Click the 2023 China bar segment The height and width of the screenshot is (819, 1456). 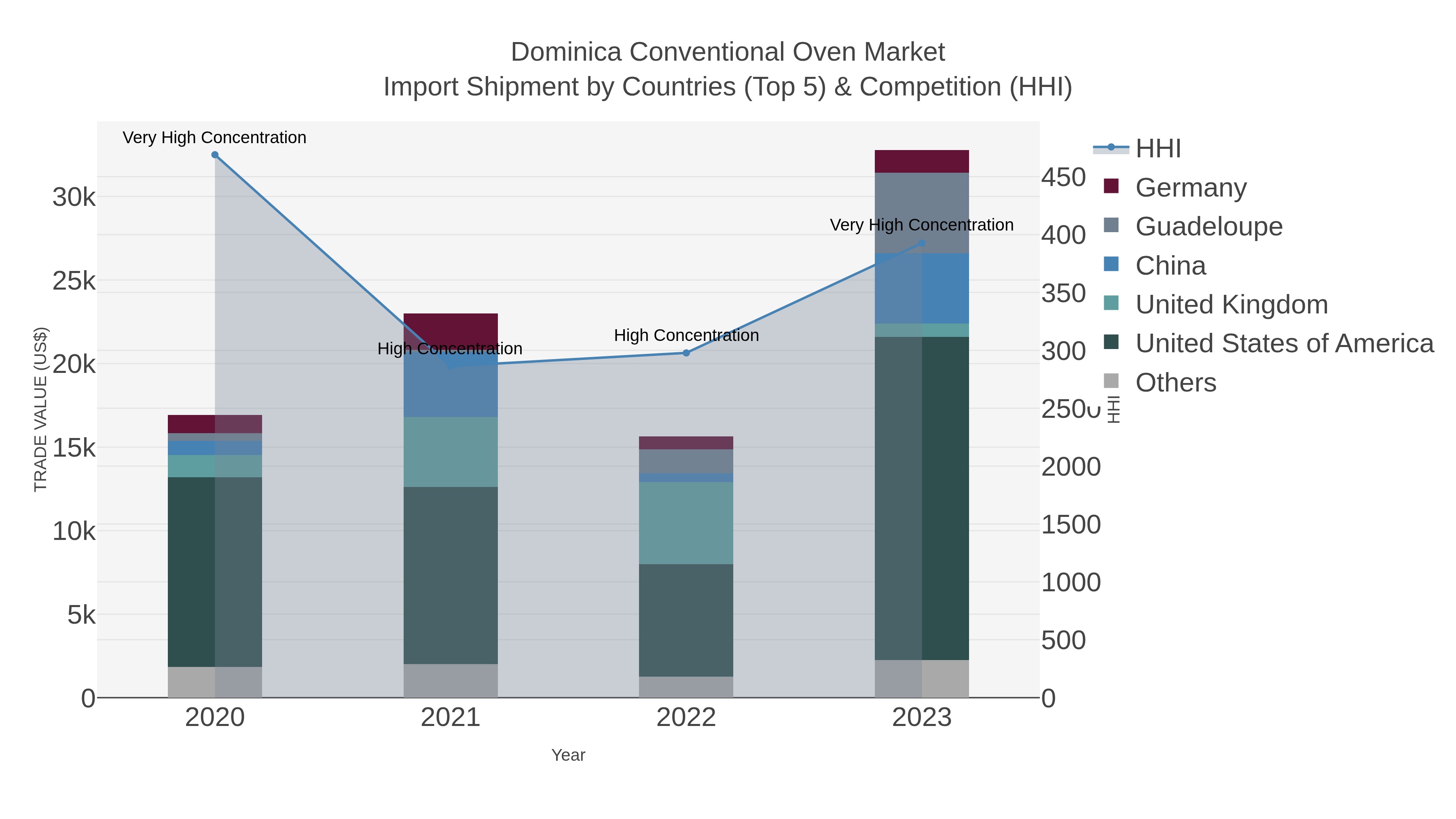click(922, 288)
